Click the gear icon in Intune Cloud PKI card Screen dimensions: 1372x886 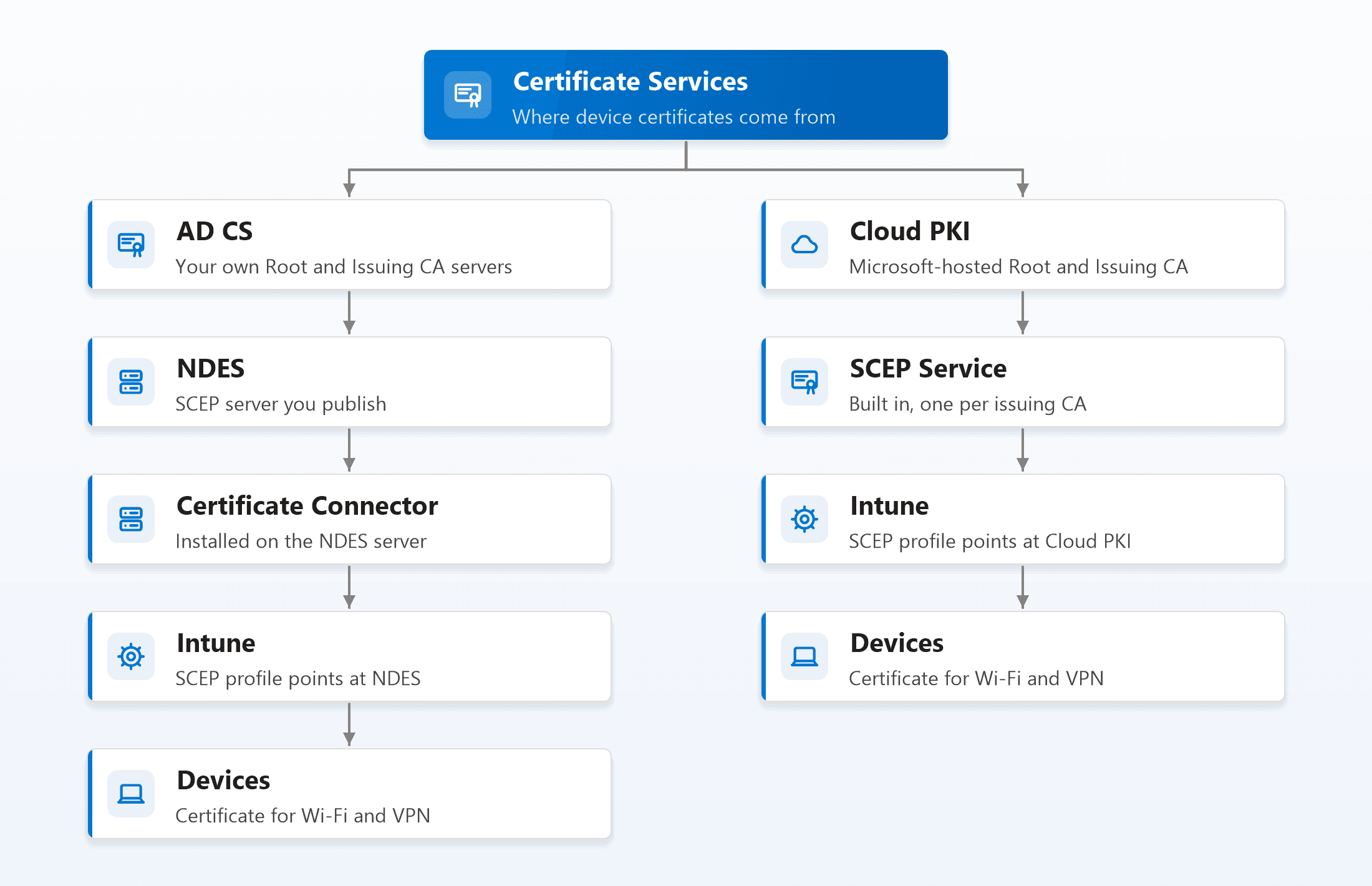(x=804, y=519)
